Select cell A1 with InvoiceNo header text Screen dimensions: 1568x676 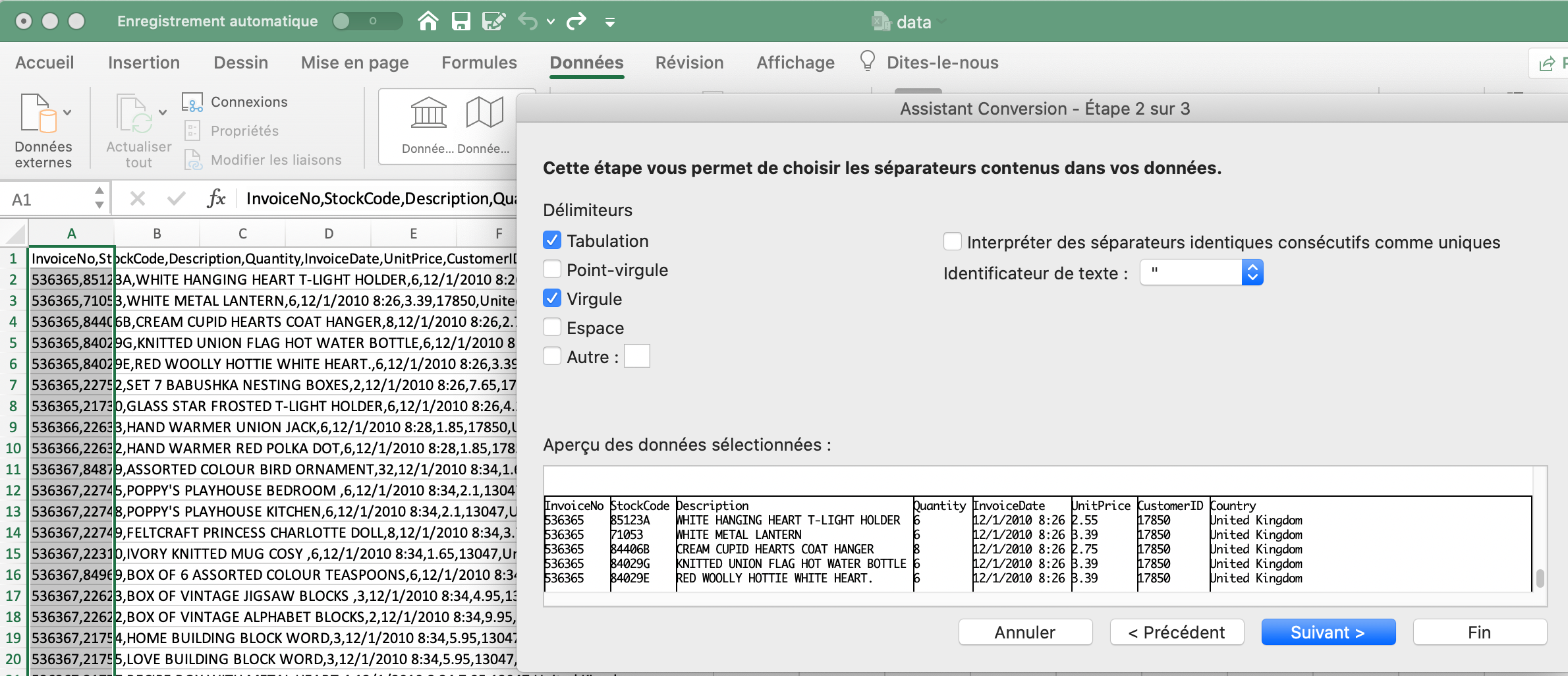point(71,258)
